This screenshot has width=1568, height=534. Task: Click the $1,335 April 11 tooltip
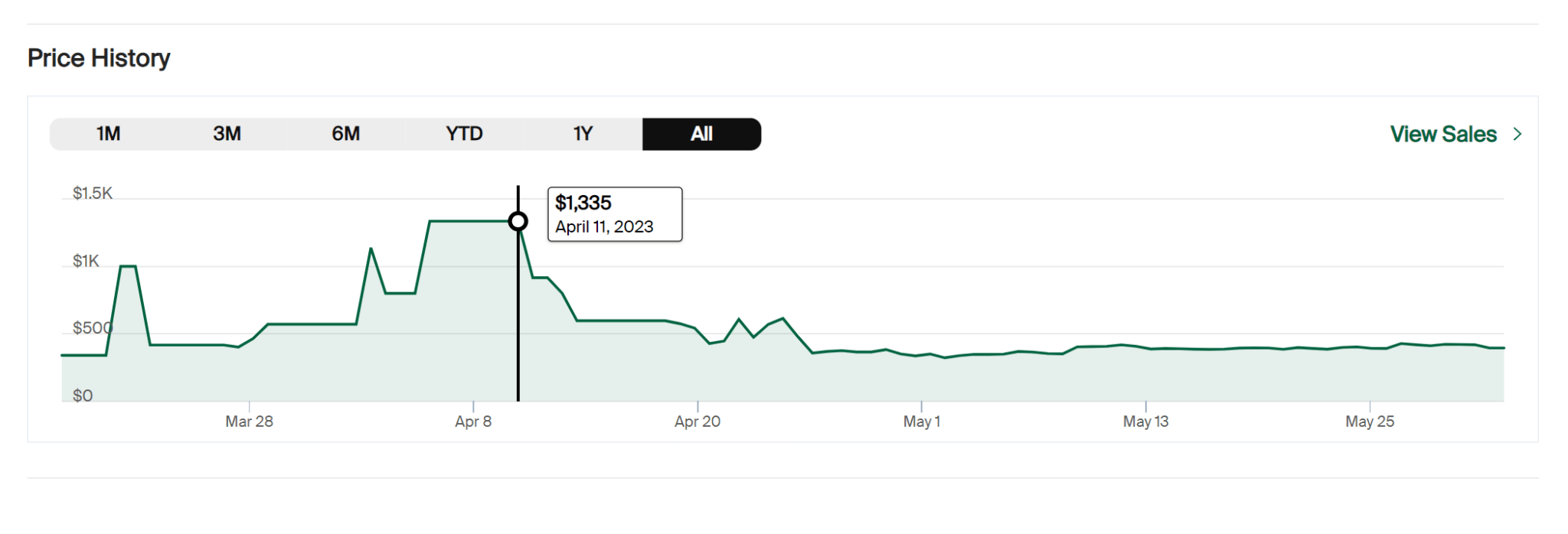coord(614,214)
